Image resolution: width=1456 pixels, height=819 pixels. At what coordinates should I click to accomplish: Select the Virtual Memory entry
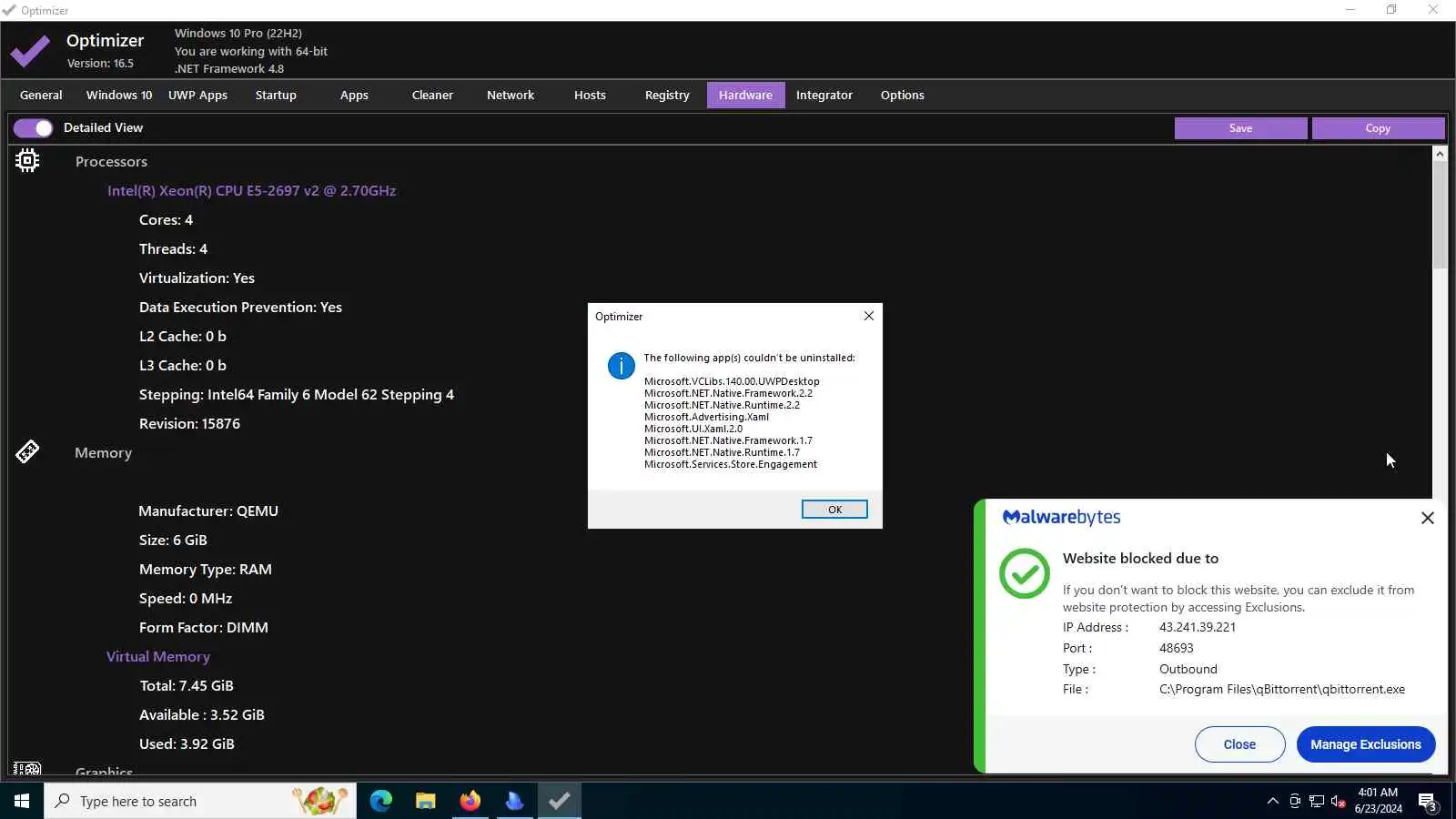[x=158, y=656]
